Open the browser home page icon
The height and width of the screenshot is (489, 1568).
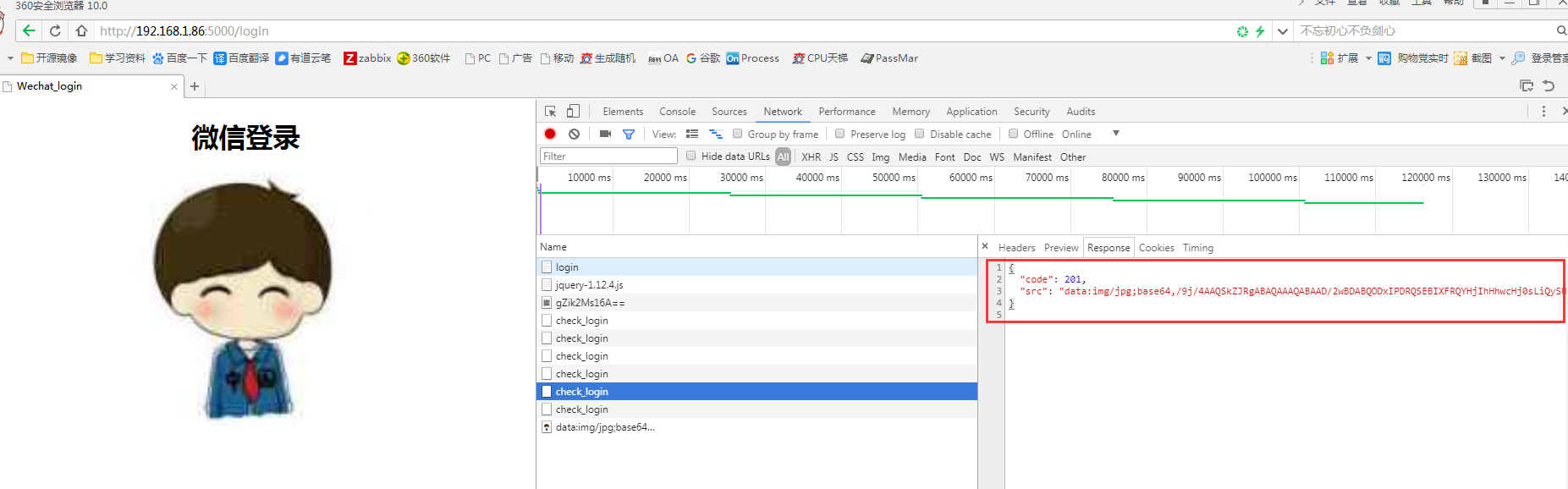coord(81,30)
